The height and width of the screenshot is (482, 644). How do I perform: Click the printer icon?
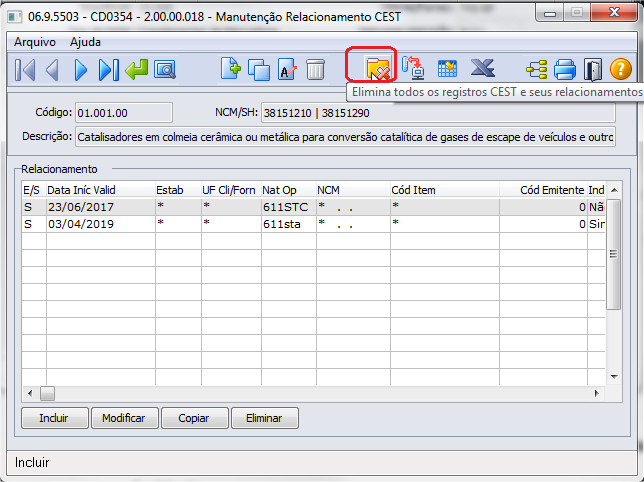(565, 69)
